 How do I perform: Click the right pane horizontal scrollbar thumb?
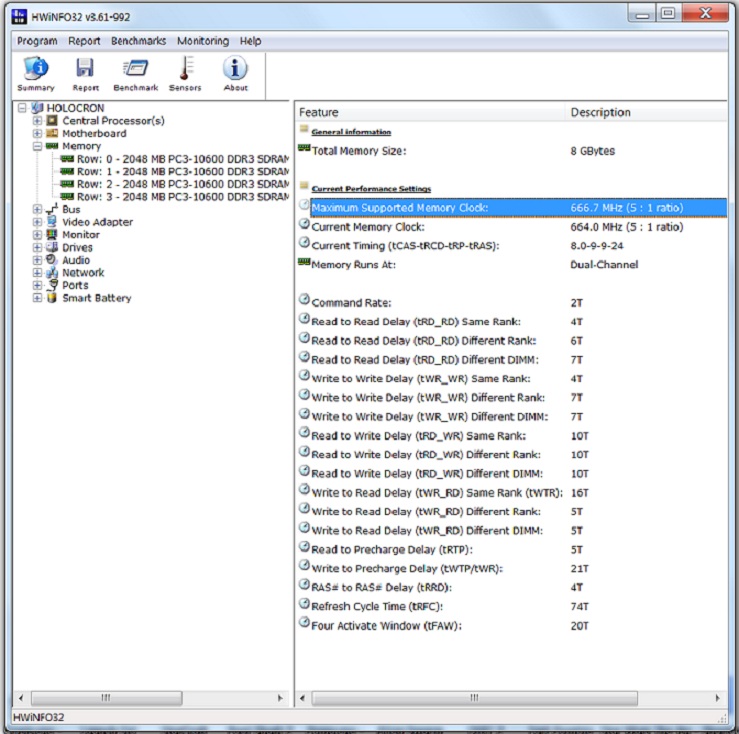click(x=475, y=698)
